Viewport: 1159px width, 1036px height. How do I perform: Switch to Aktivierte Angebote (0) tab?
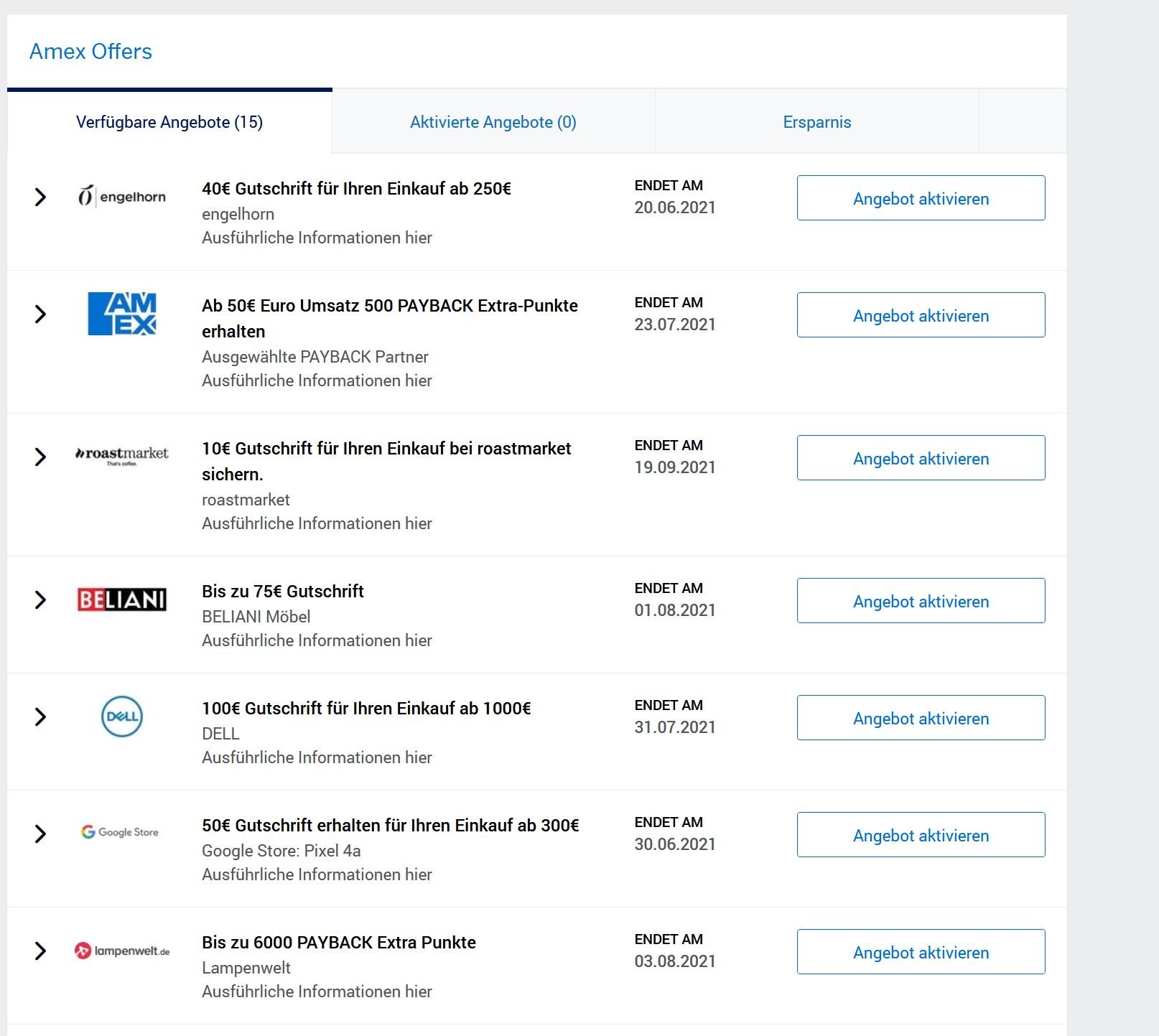click(493, 122)
